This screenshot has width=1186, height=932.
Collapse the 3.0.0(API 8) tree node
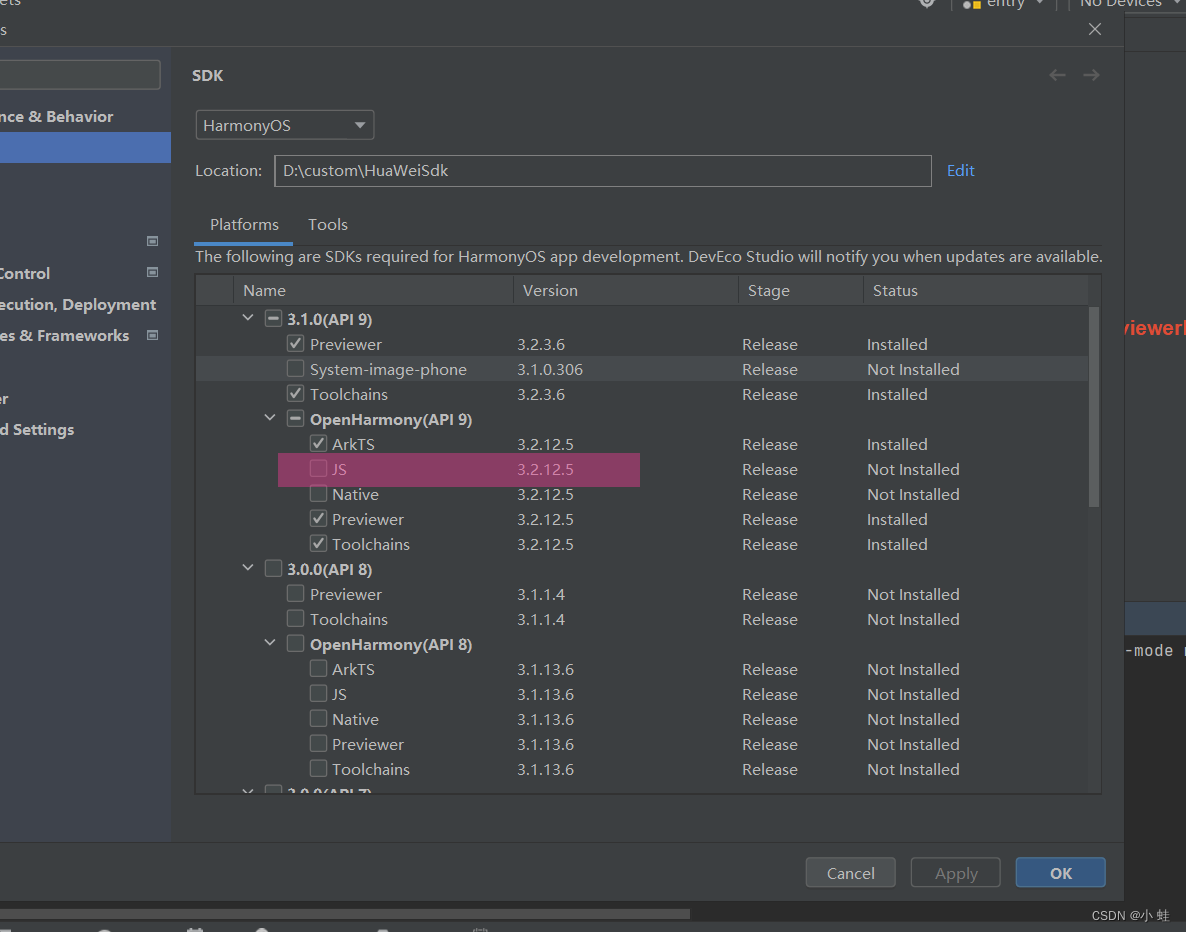(x=247, y=567)
